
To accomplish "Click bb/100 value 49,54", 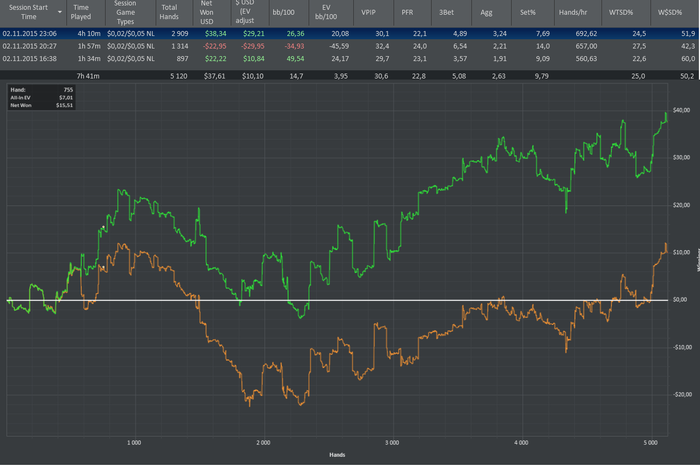I will (296, 58).
